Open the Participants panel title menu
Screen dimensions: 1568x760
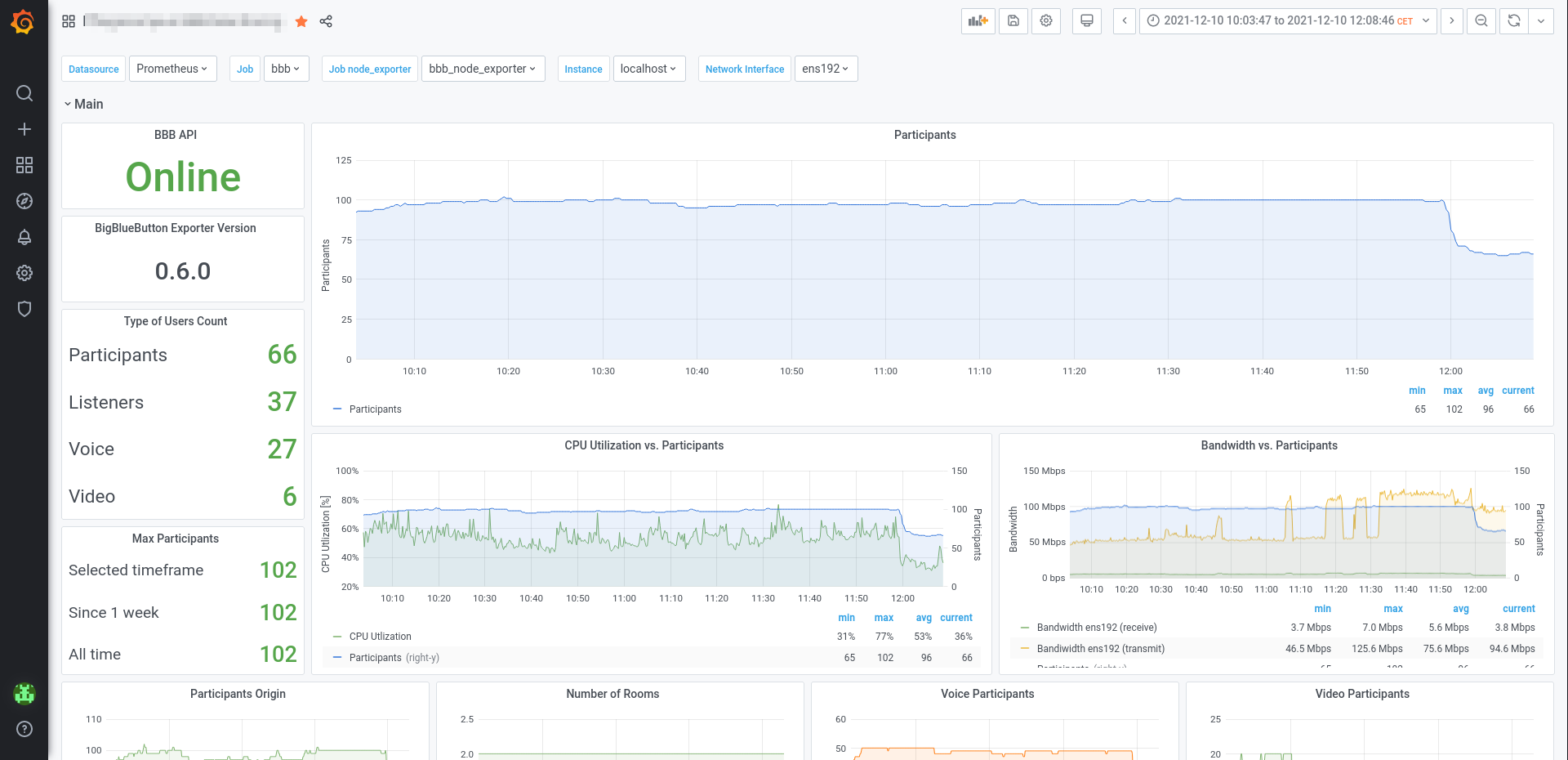[924, 135]
